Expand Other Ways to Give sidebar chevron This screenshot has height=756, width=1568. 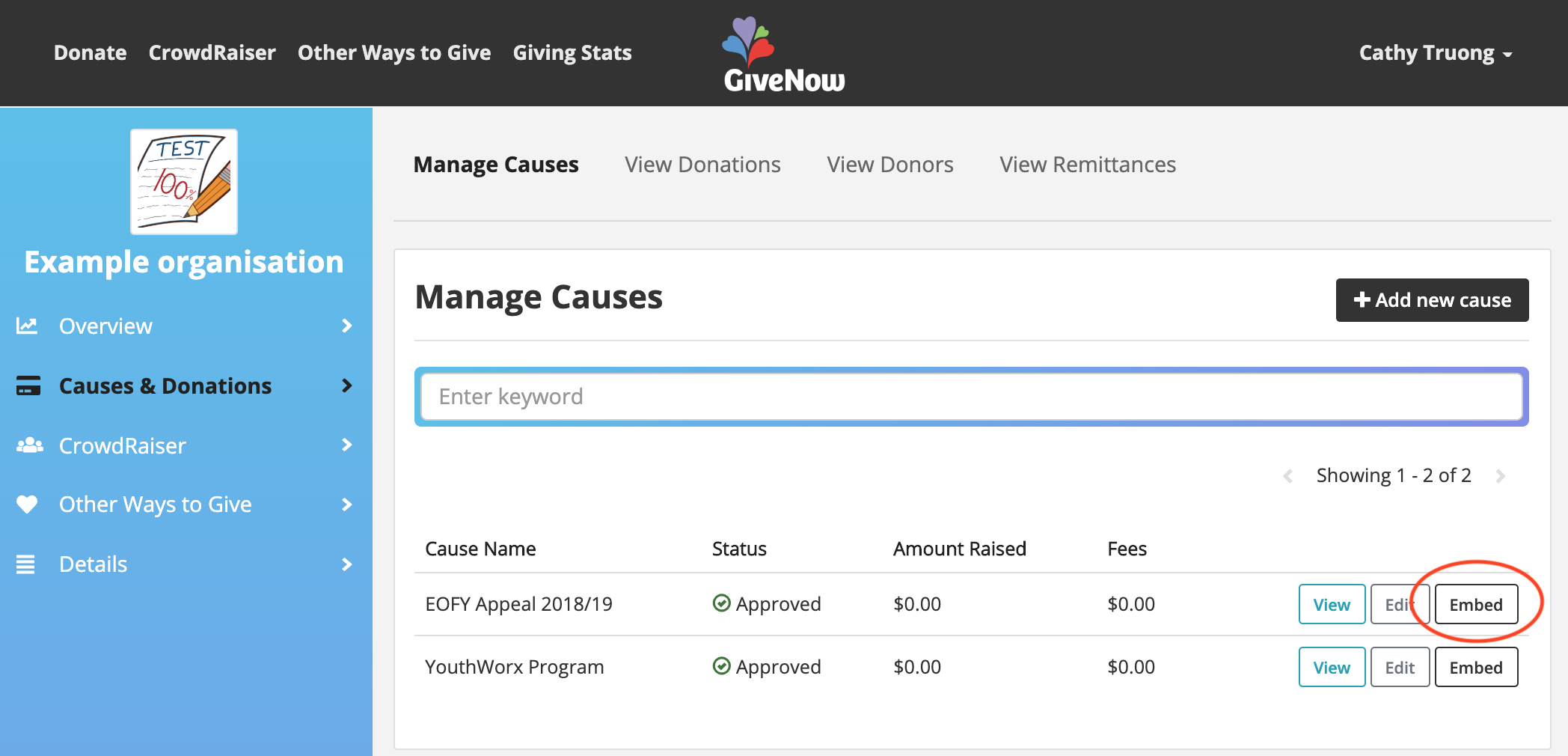pos(346,504)
